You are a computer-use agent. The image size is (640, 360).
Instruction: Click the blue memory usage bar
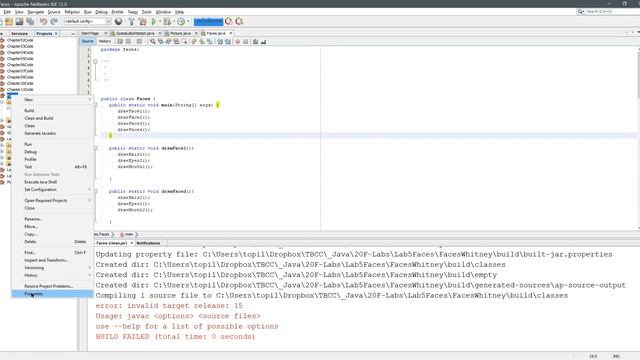208,21
